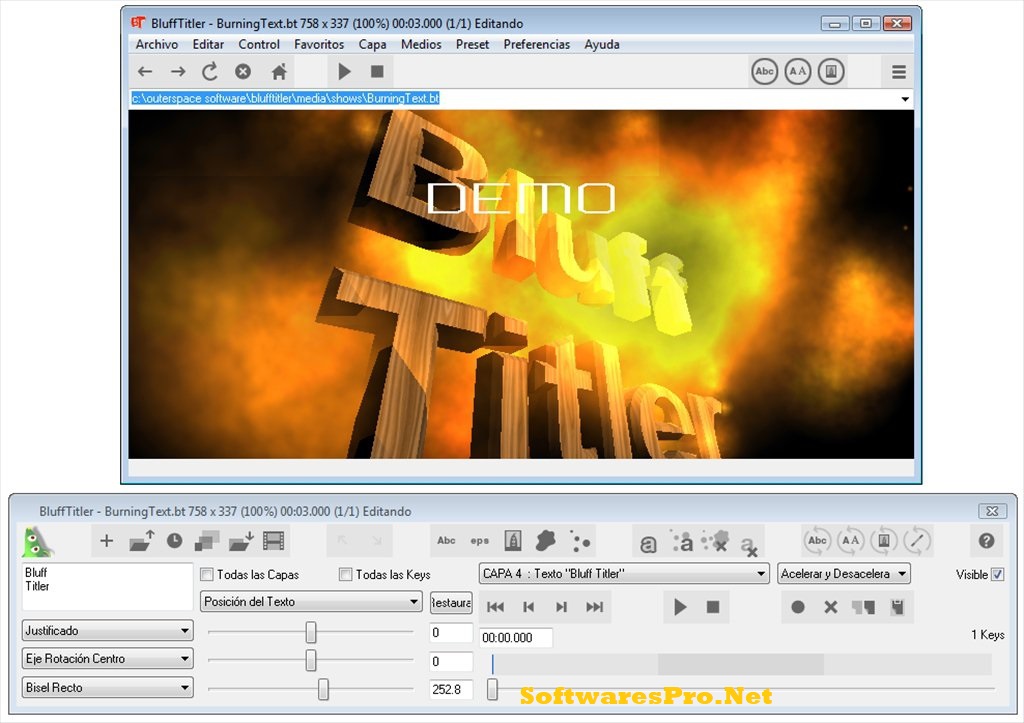Check the Todas las Keys option
The height and width of the screenshot is (723, 1024).
tap(345, 574)
